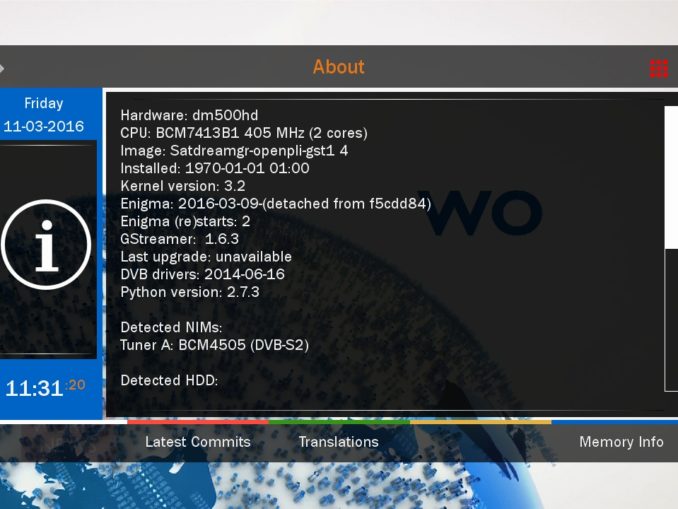Image resolution: width=678 pixels, height=509 pixels.
Task: Select the Installed: 1970-01-01 01:00 line
Action: pyautogui.click(x=215, y=168)
